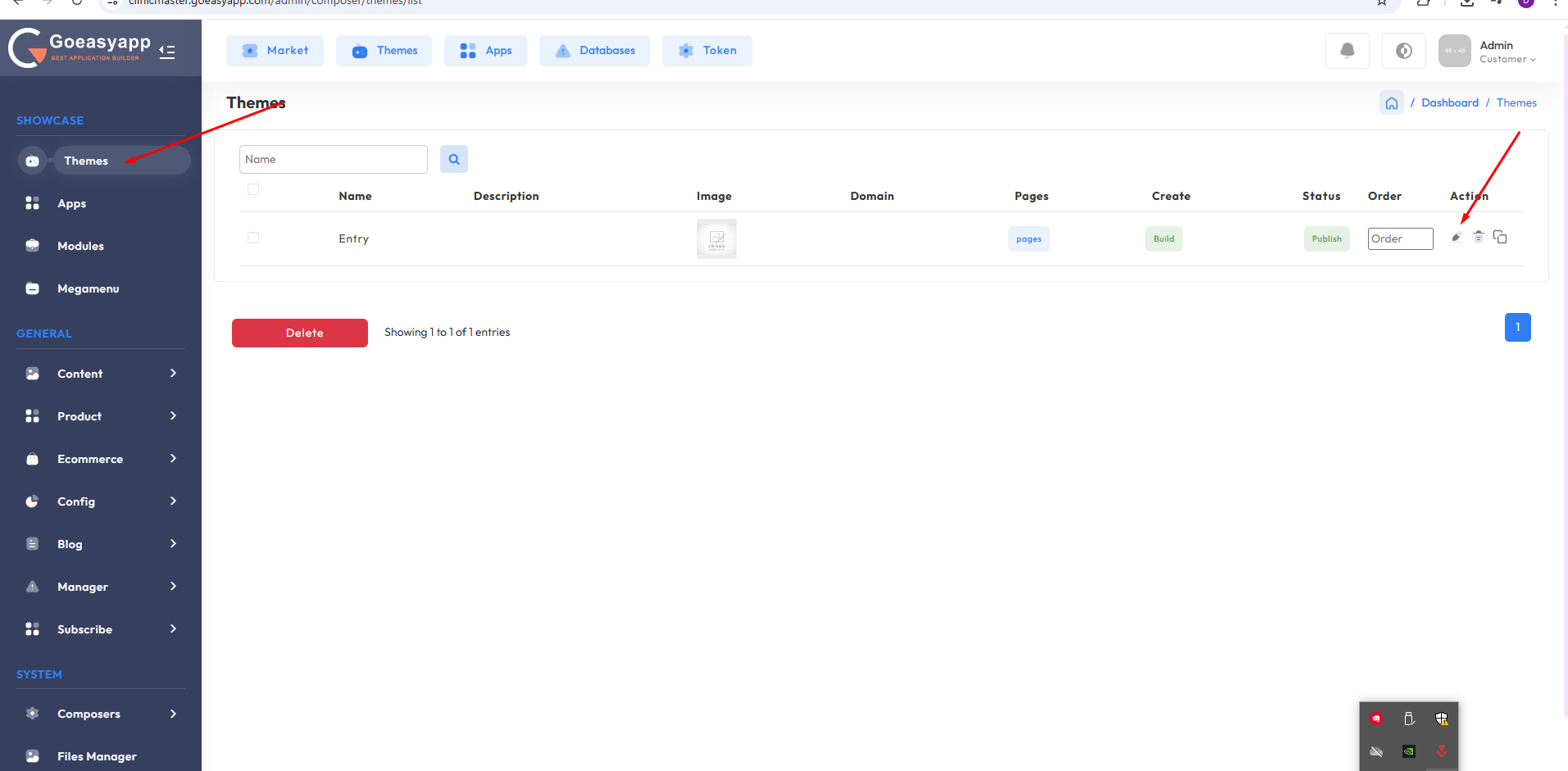This screenshot has height=771, width=1568.
Task: Click the Build button for Entry
Action: point(1163,238)
